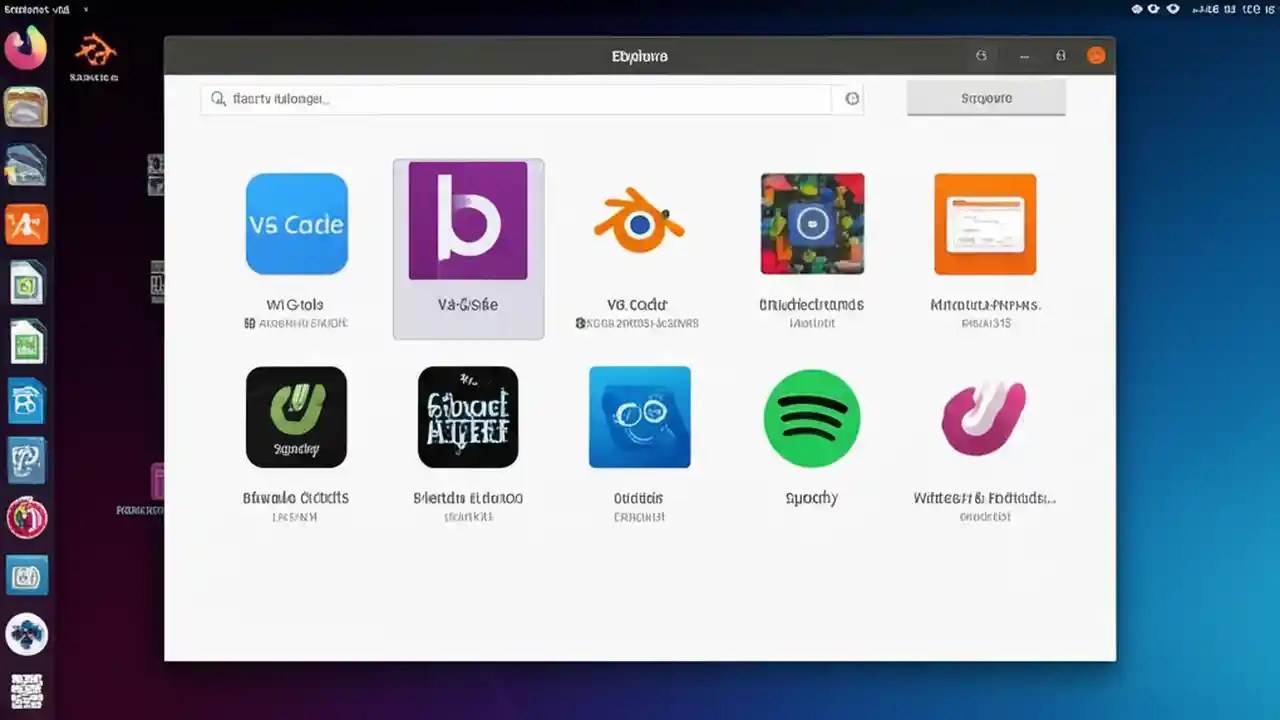The height and width of the screenshot is (720, 1280).
Task: Open the app name menu in the top-left bar
Action: coord(35,8)
